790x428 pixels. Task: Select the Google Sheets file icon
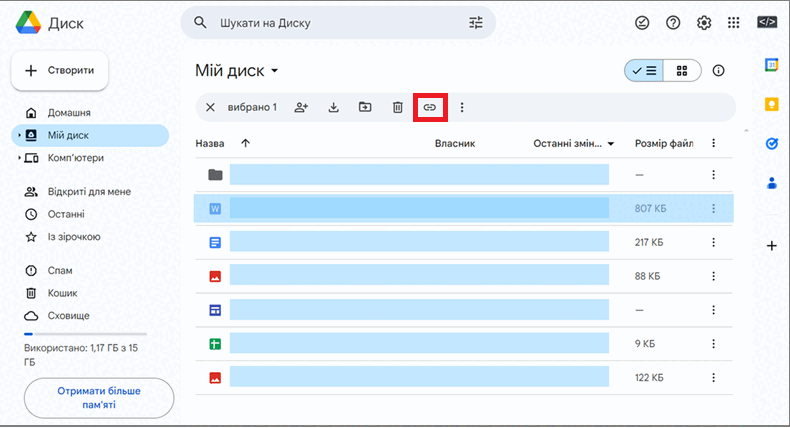coord(215,344)
